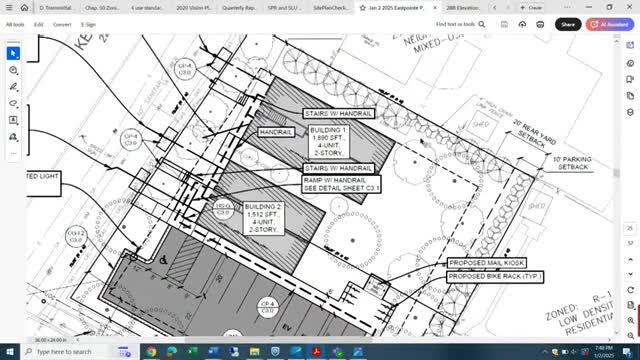Open the top right panel AI icon
Image resolution: width=640 pixels, height=360 pixels.
point(630,45)
